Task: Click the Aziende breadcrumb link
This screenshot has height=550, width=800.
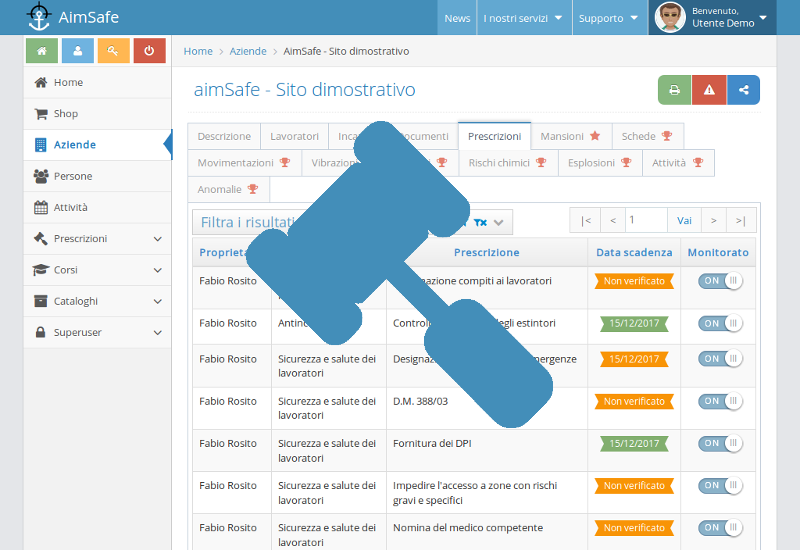Action: point(248,51)
